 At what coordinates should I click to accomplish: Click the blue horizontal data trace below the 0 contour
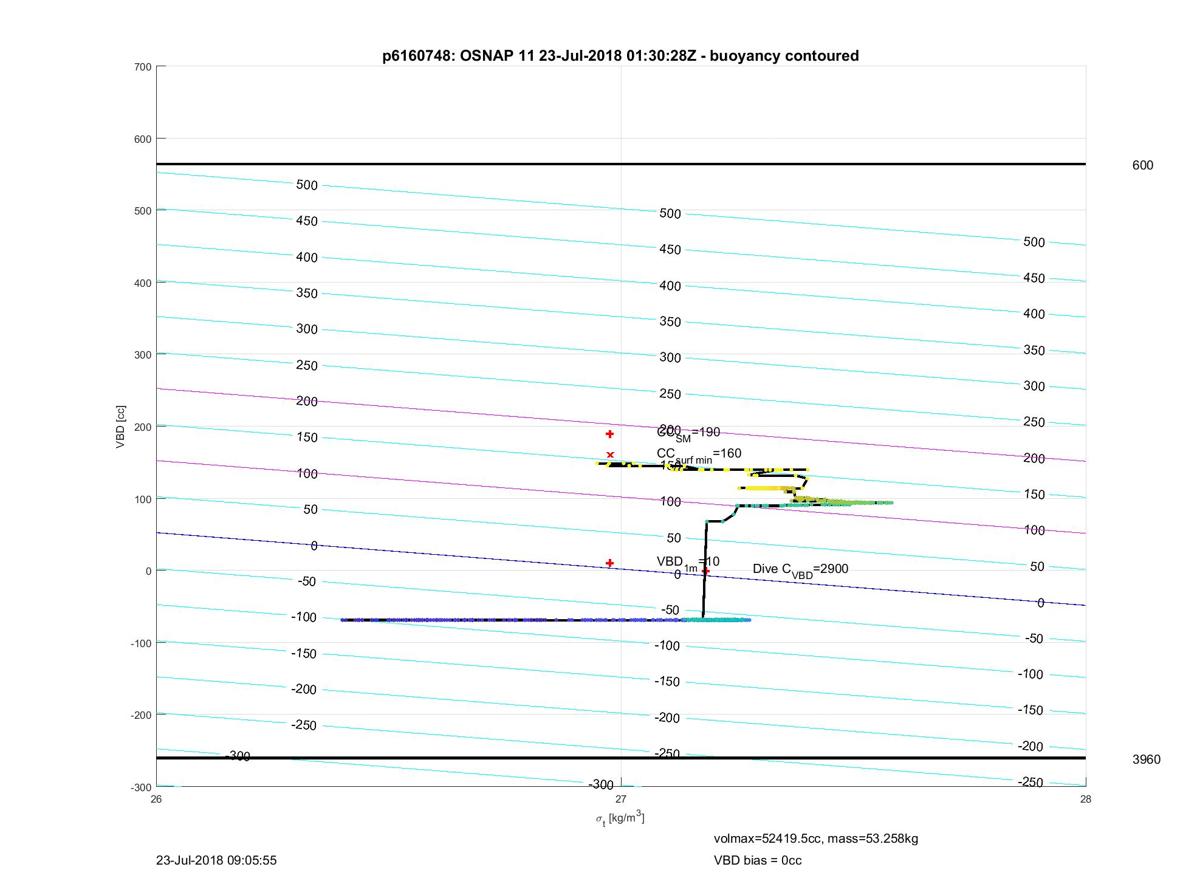click(x=545, y=620)
